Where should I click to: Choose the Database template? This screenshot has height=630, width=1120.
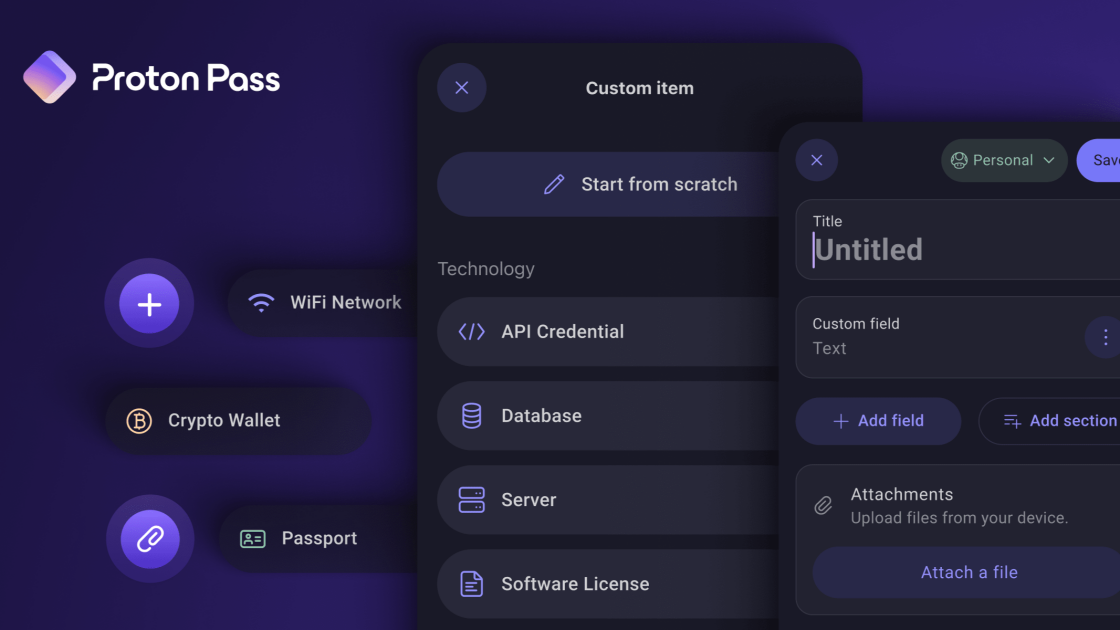click(608, 416)
